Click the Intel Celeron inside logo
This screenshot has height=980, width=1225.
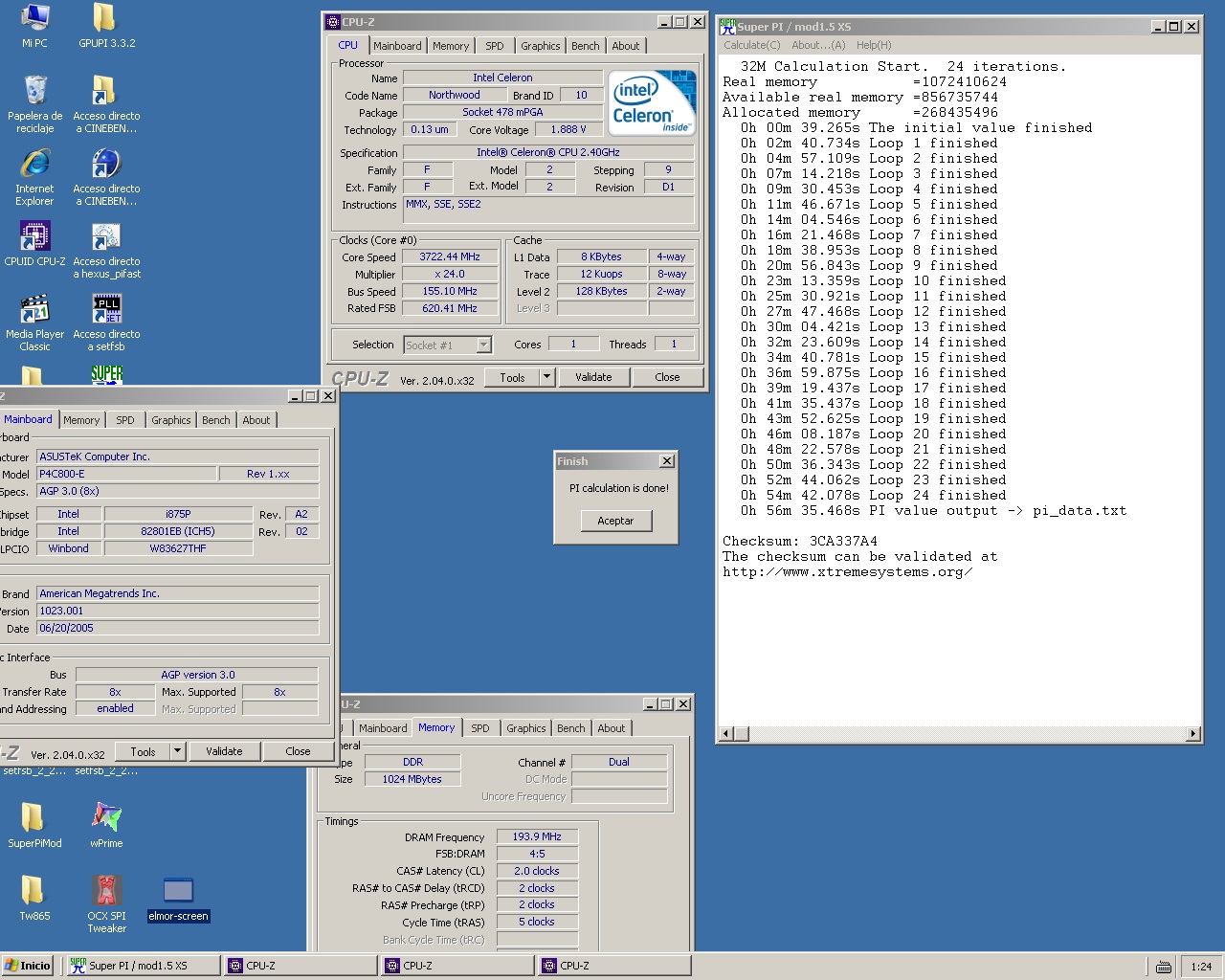pyautogui.click(x=653, y=102)
